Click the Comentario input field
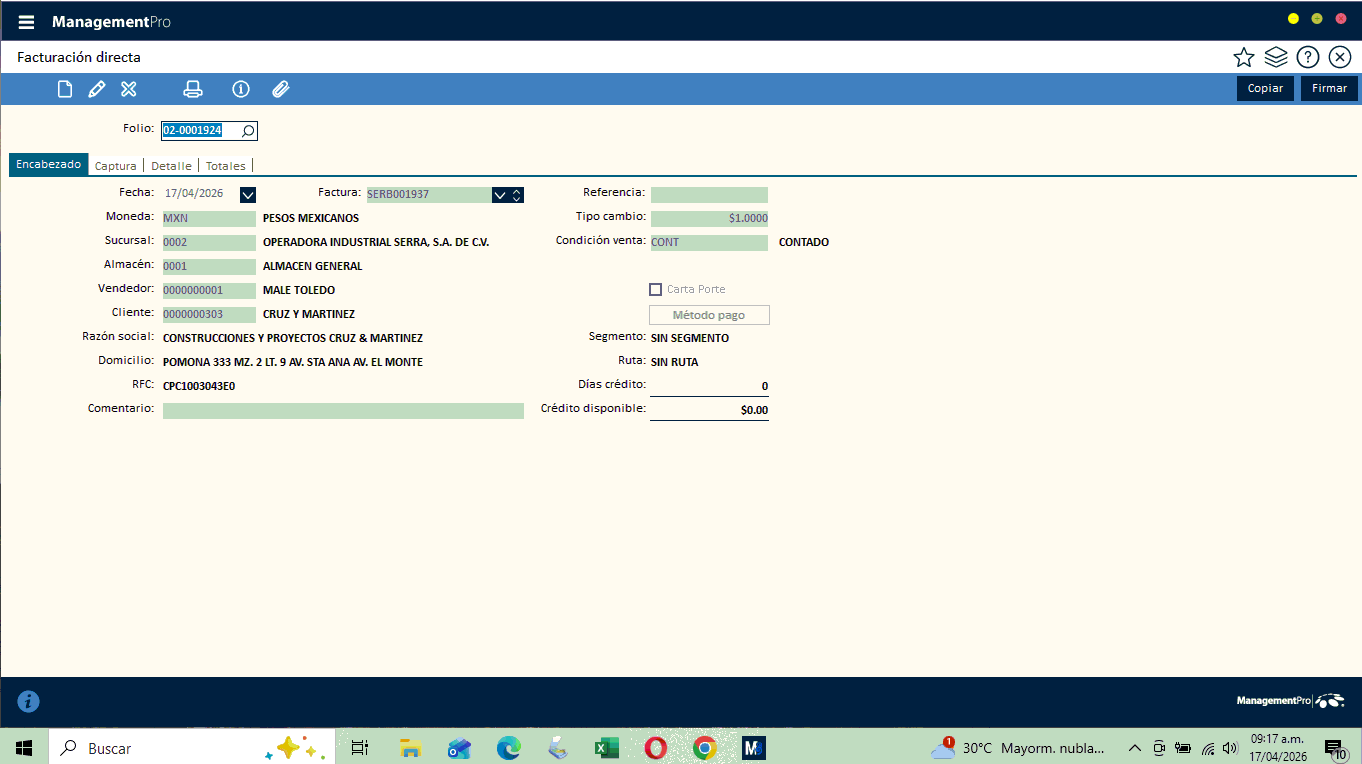Viewport: 1362px width, 764px height. tap(343, 410)
